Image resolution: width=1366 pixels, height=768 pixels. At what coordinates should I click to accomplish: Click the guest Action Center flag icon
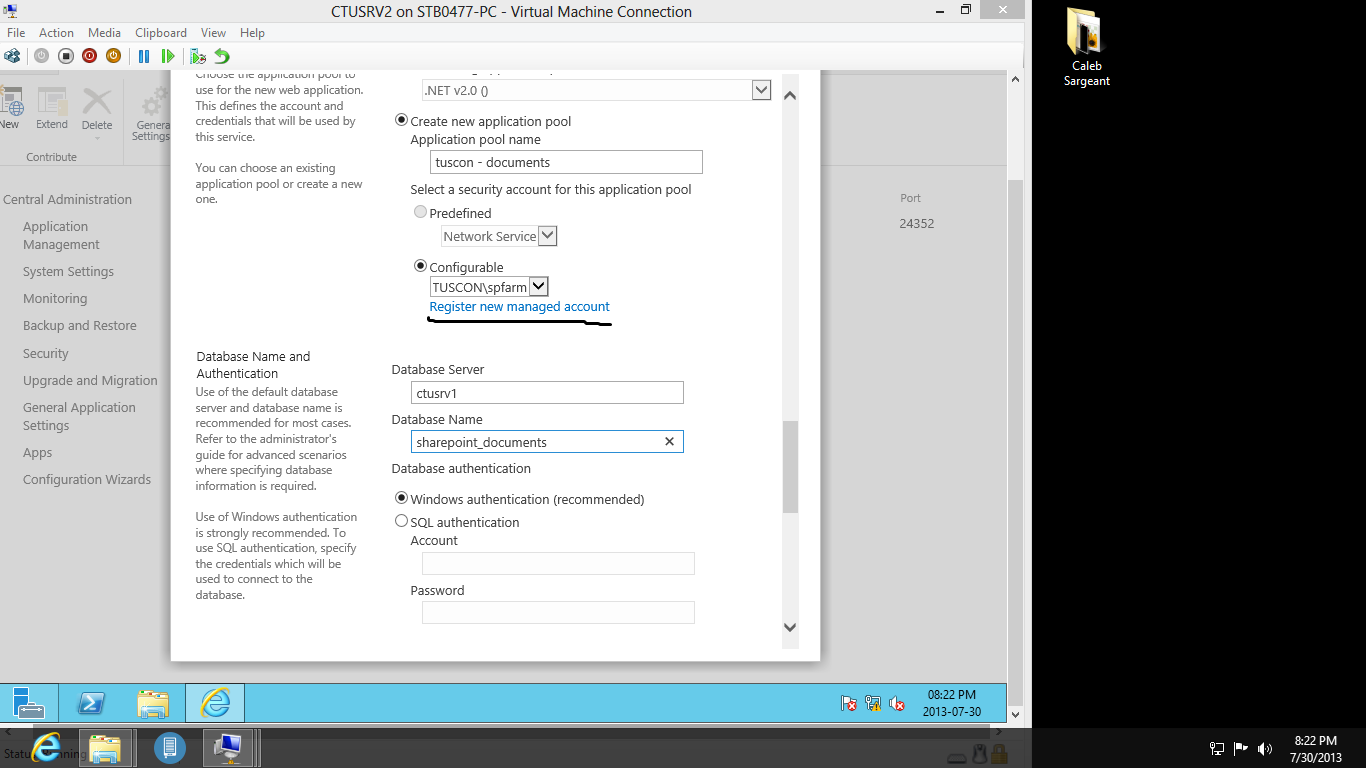(849, 703)
